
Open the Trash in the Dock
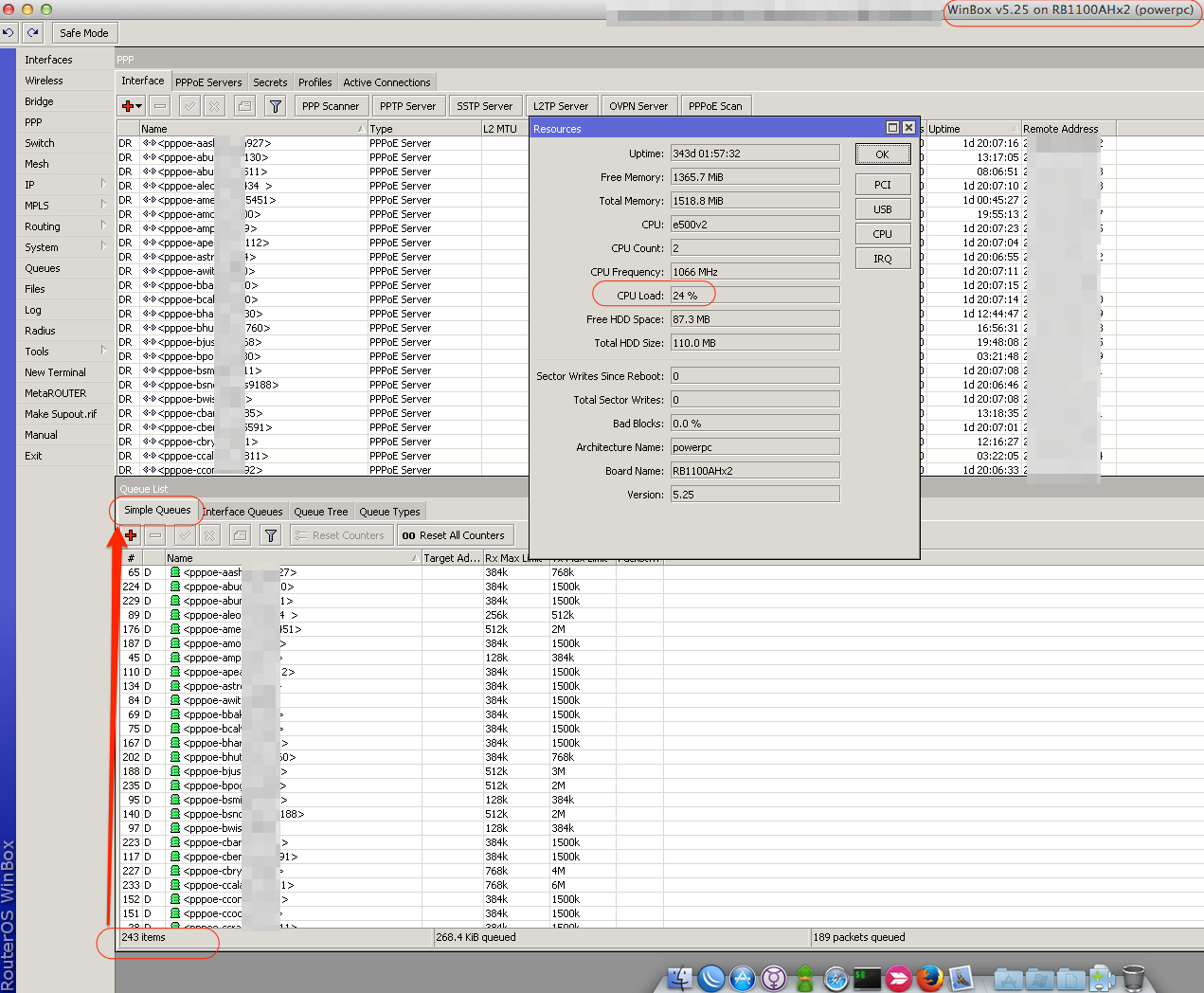click(x=1134, y=978)
